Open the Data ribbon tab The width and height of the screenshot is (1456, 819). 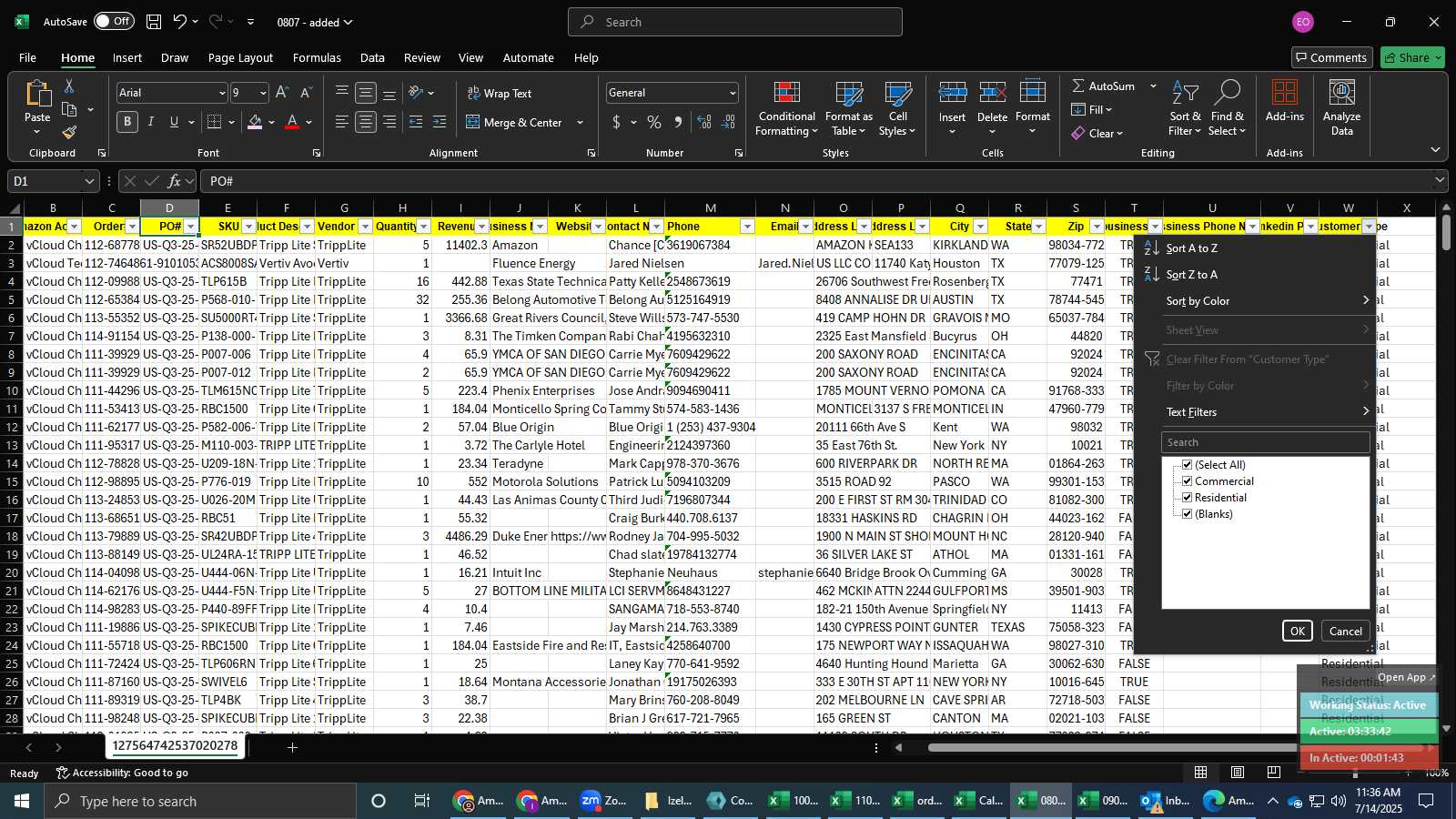(x=372, y=57)
